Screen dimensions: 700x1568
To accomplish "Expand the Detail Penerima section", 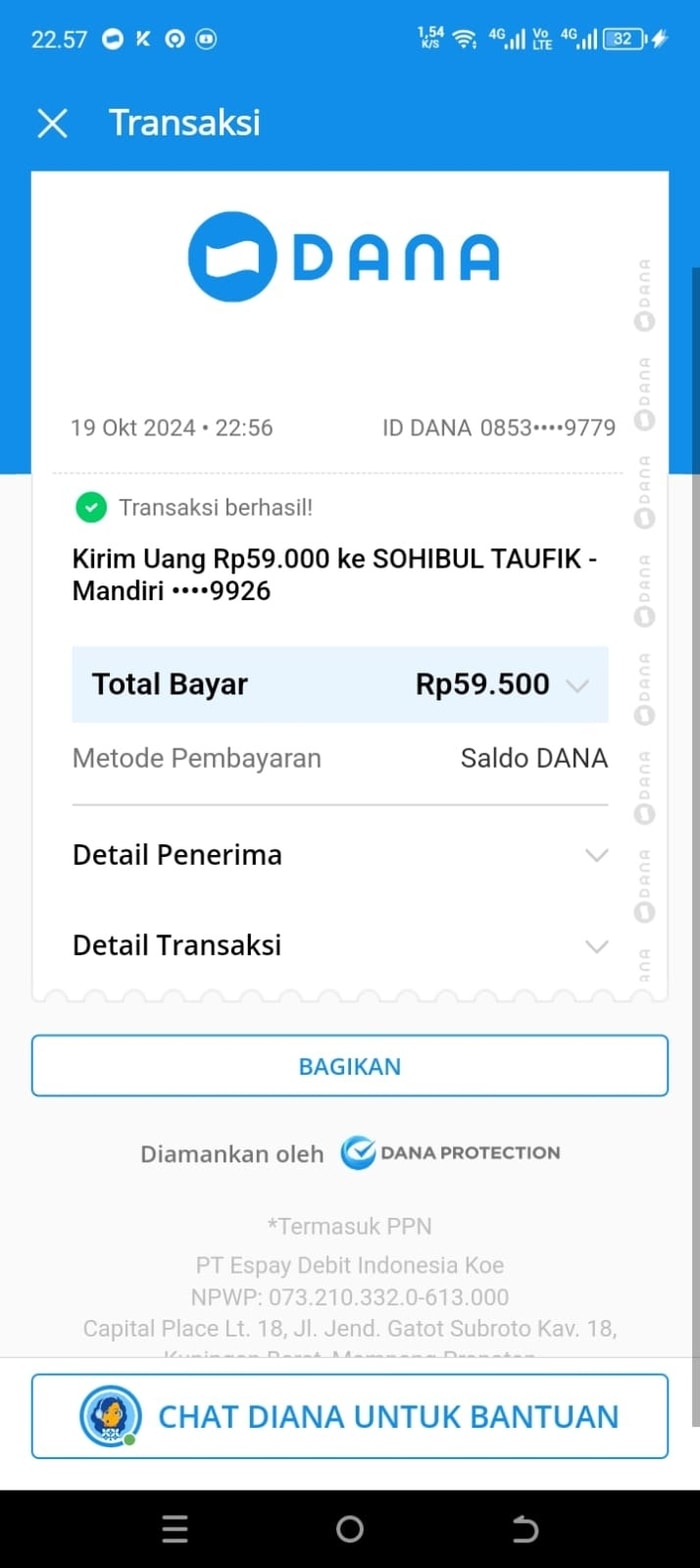I will (596, 855).
